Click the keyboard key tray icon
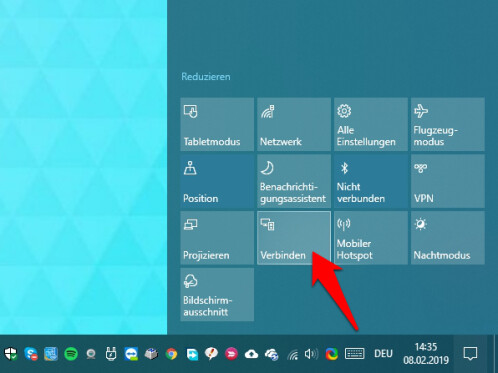498x373 pixels. 151,354
